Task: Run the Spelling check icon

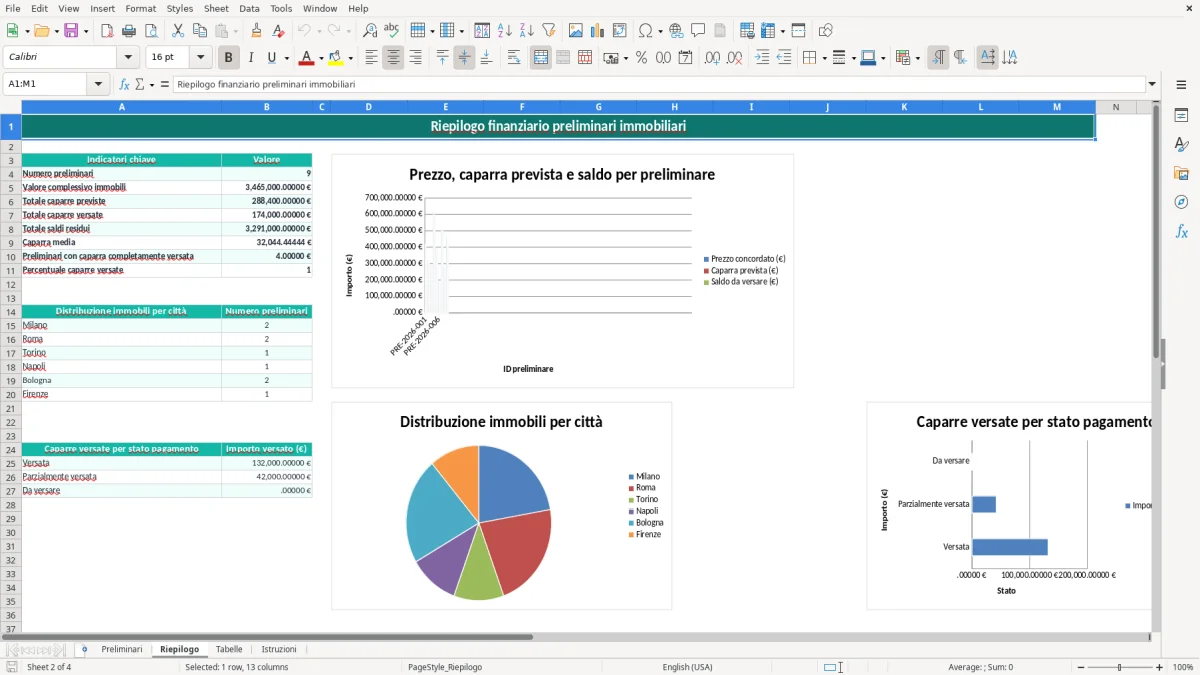Action: [x=392, y=31]
